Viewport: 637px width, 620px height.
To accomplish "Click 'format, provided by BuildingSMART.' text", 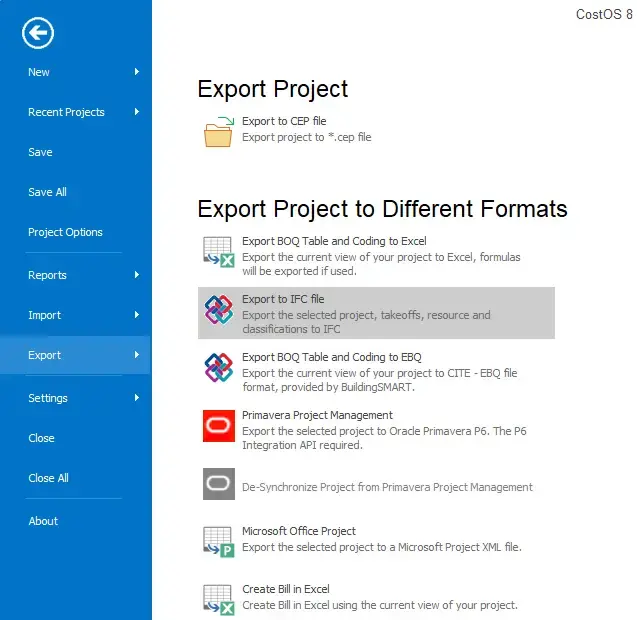I will pos(328,387).
